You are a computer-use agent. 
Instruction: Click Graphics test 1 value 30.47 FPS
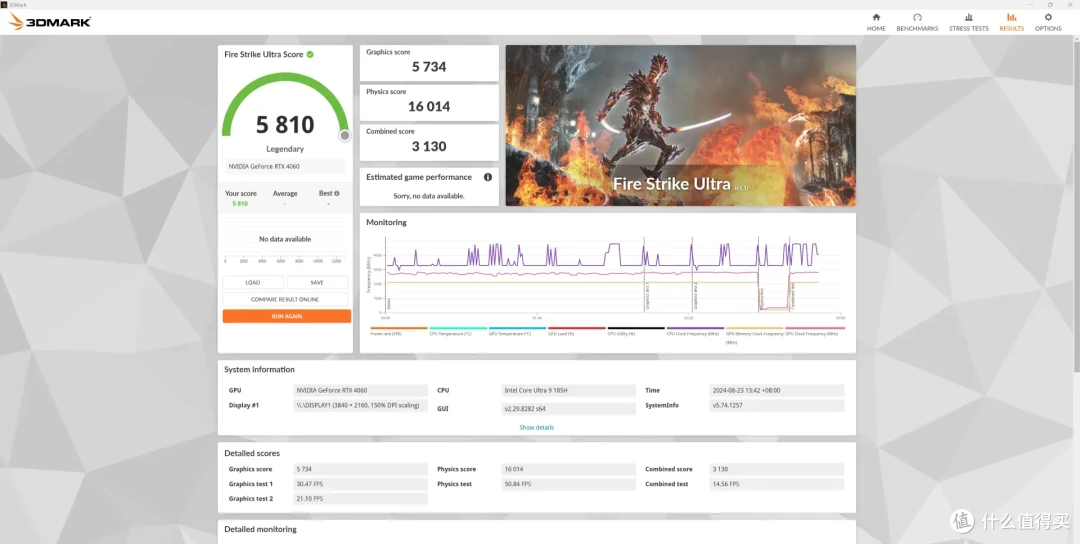[361, 484]
